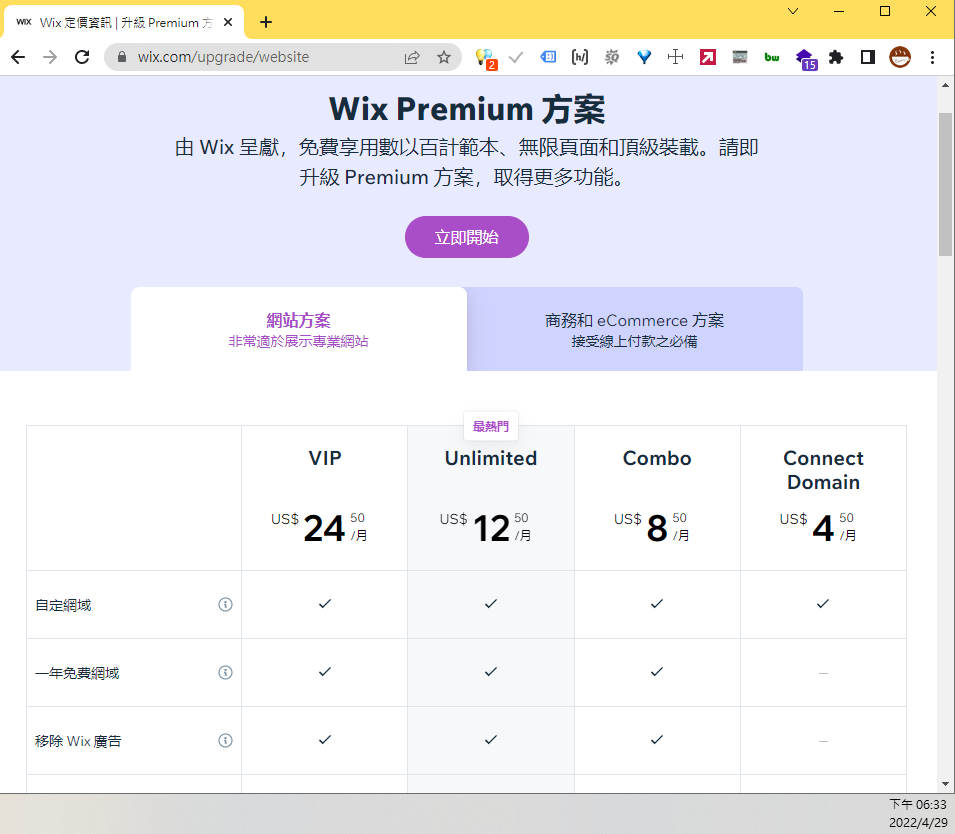Click the lock icon in address bar

click(122, 57)
